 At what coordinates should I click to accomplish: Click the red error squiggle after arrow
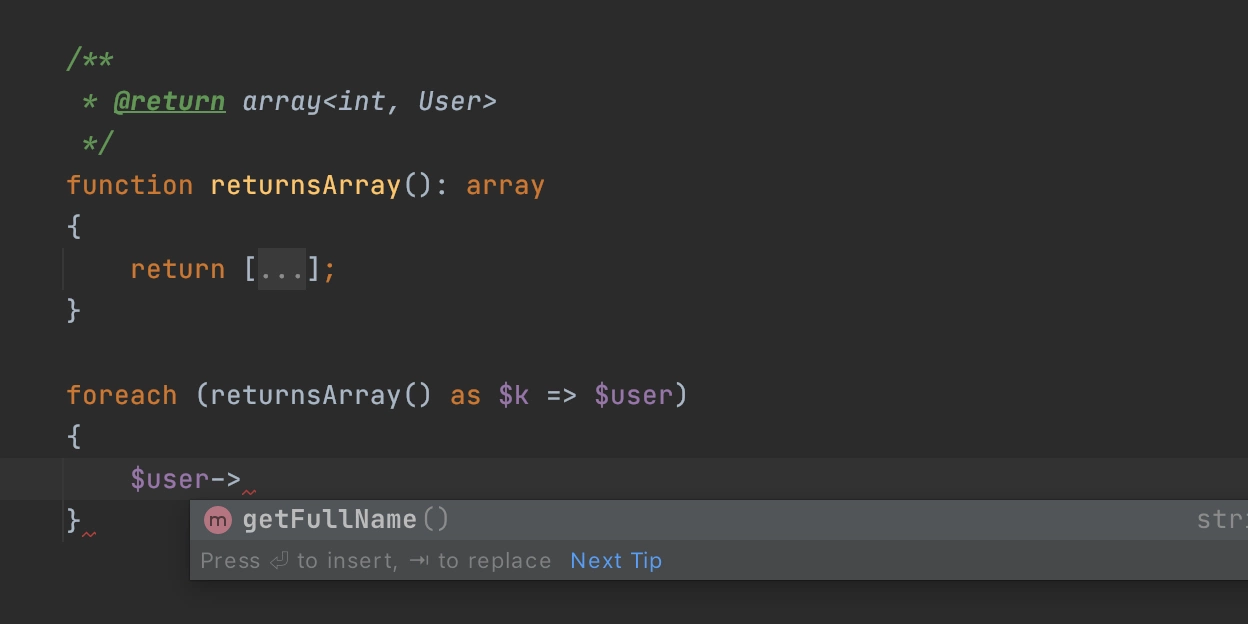249,492
